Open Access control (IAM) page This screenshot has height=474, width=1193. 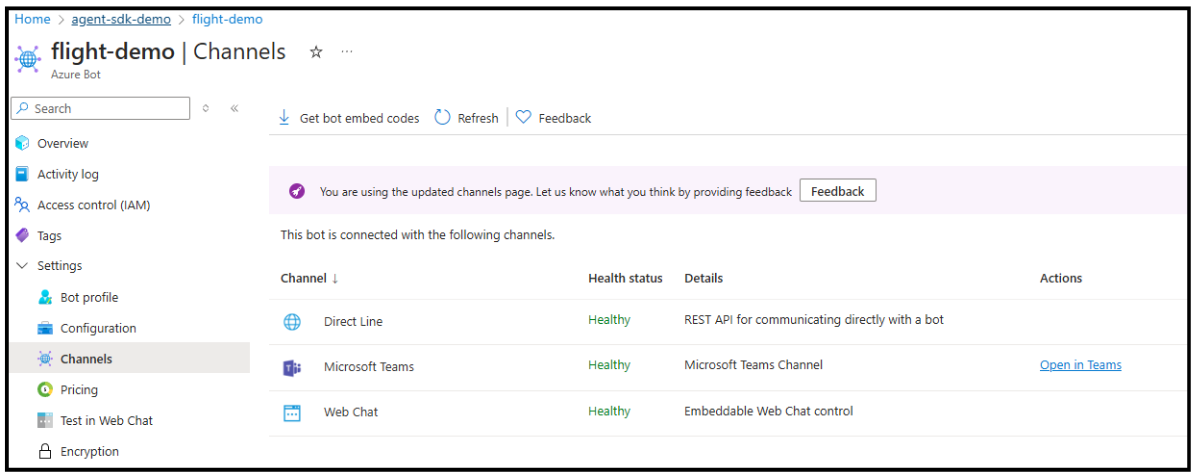pos(93,205)
